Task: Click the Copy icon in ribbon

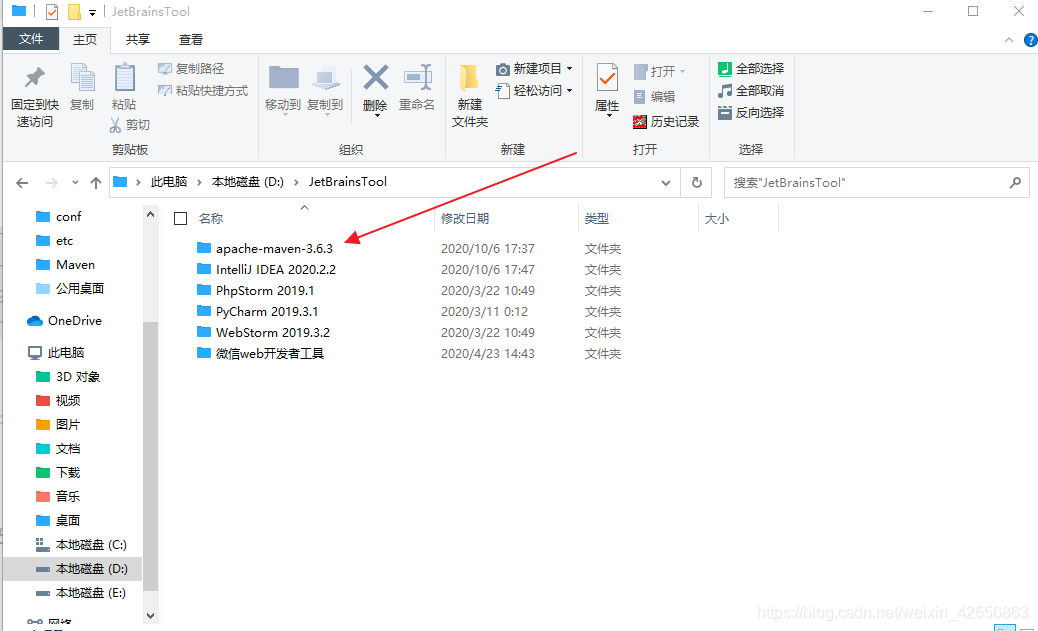Action: (x=83, y=78)
